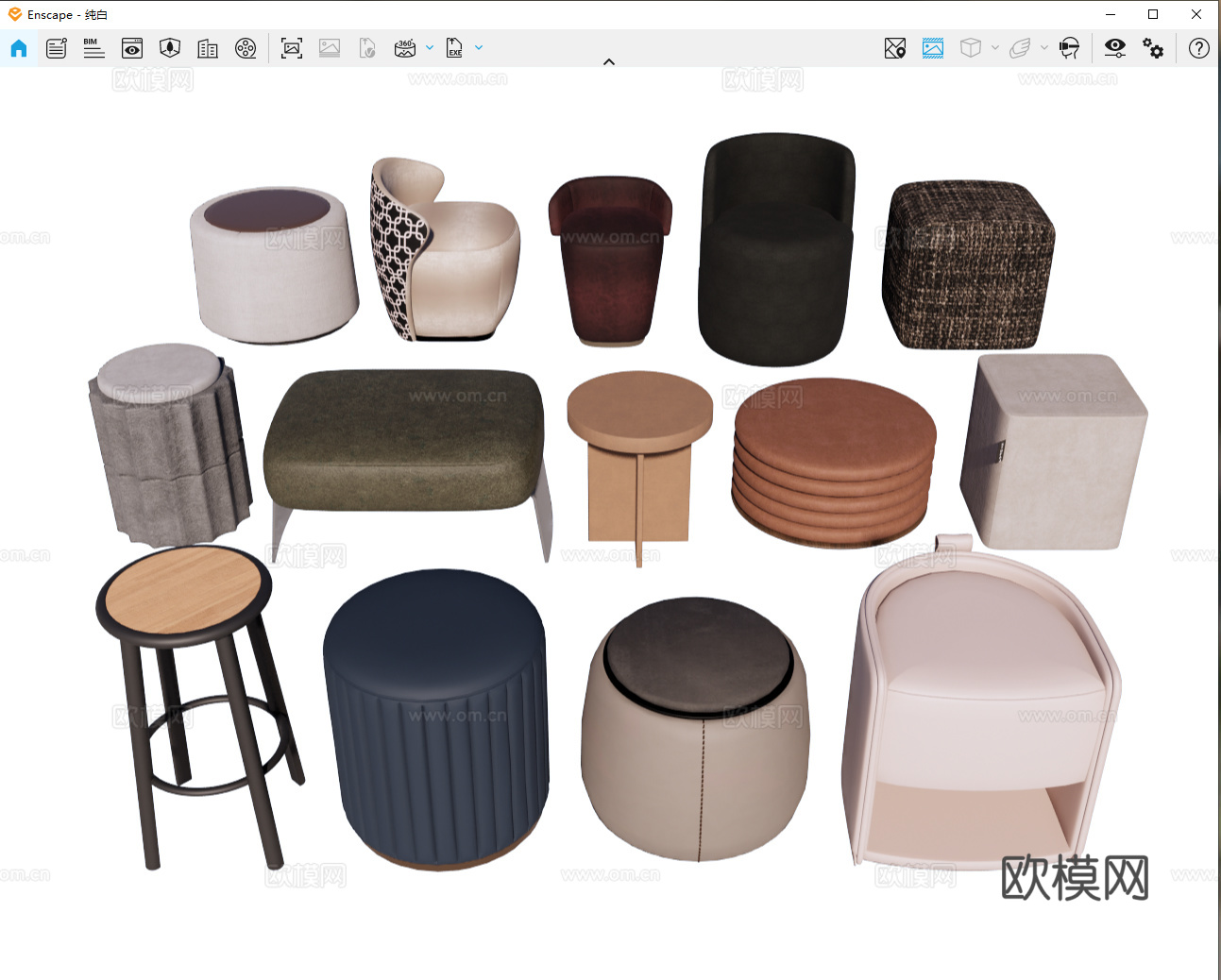
Task: Go to the Home view
Action: click(19, 48)
